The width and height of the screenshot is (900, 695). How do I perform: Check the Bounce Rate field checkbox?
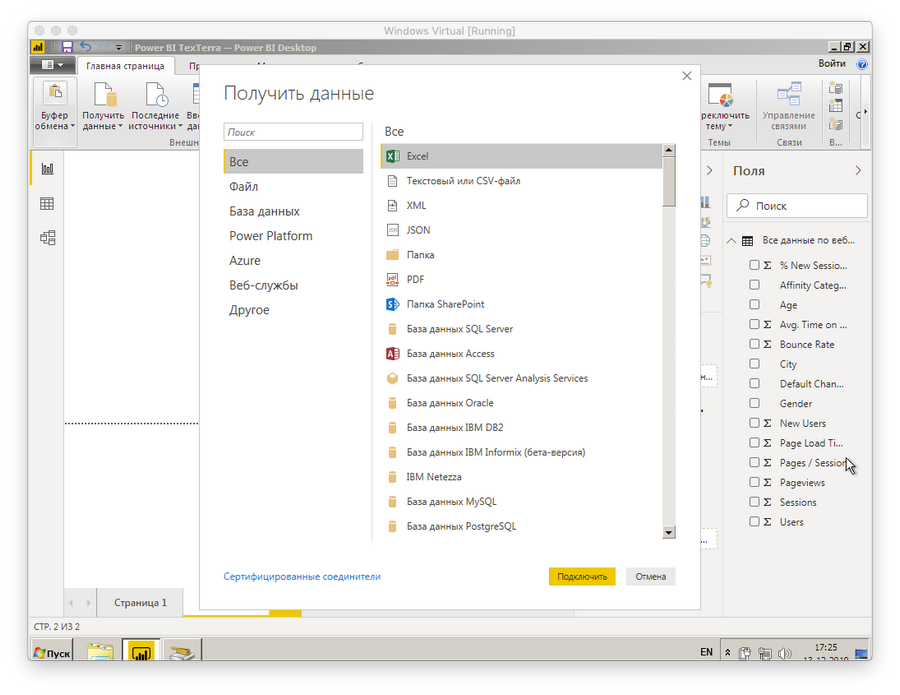coord(755,345)
